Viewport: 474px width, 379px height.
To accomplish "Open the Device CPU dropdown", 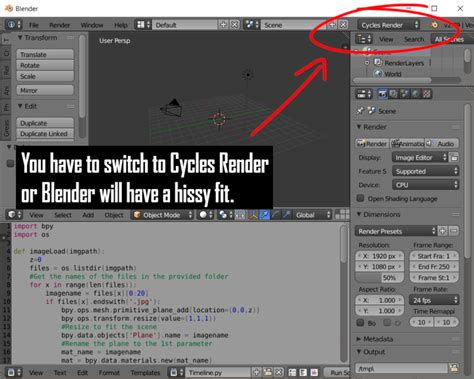I will [425, 185].
